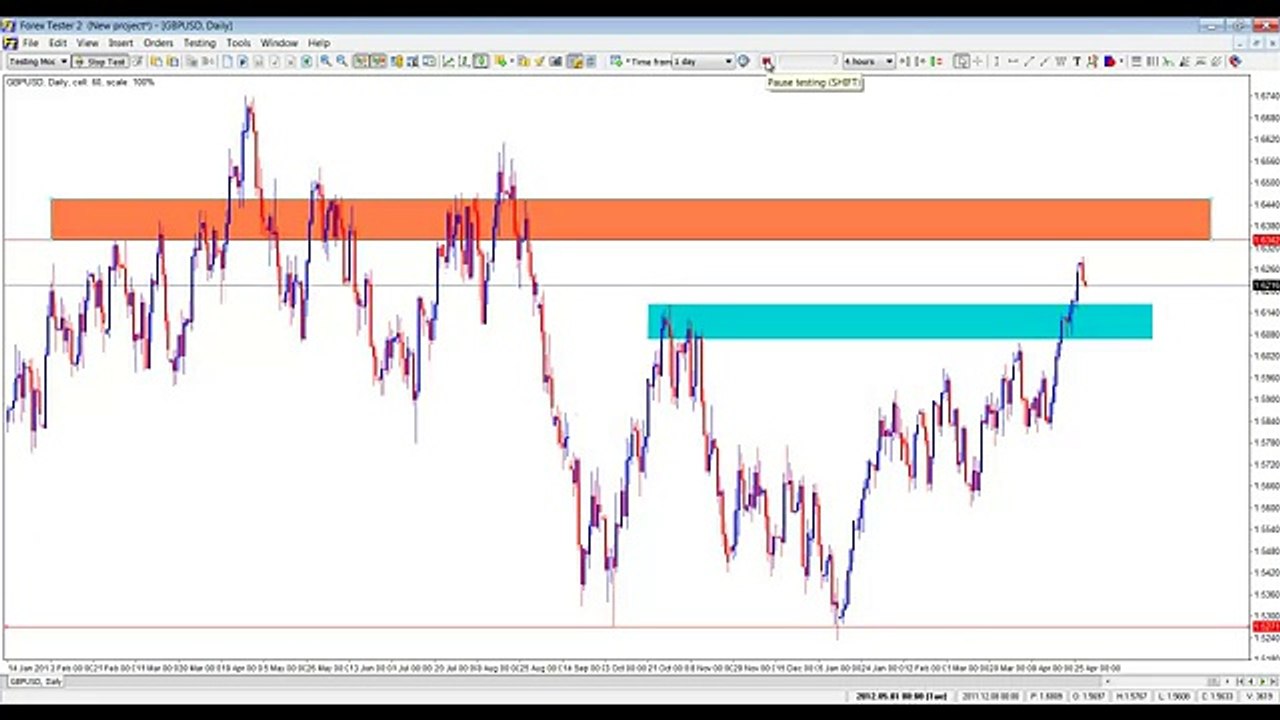The width and height of the screenshot is (1280, 720).
Task: Select the horizontal line drawing tool
Action: (1012, 62)
